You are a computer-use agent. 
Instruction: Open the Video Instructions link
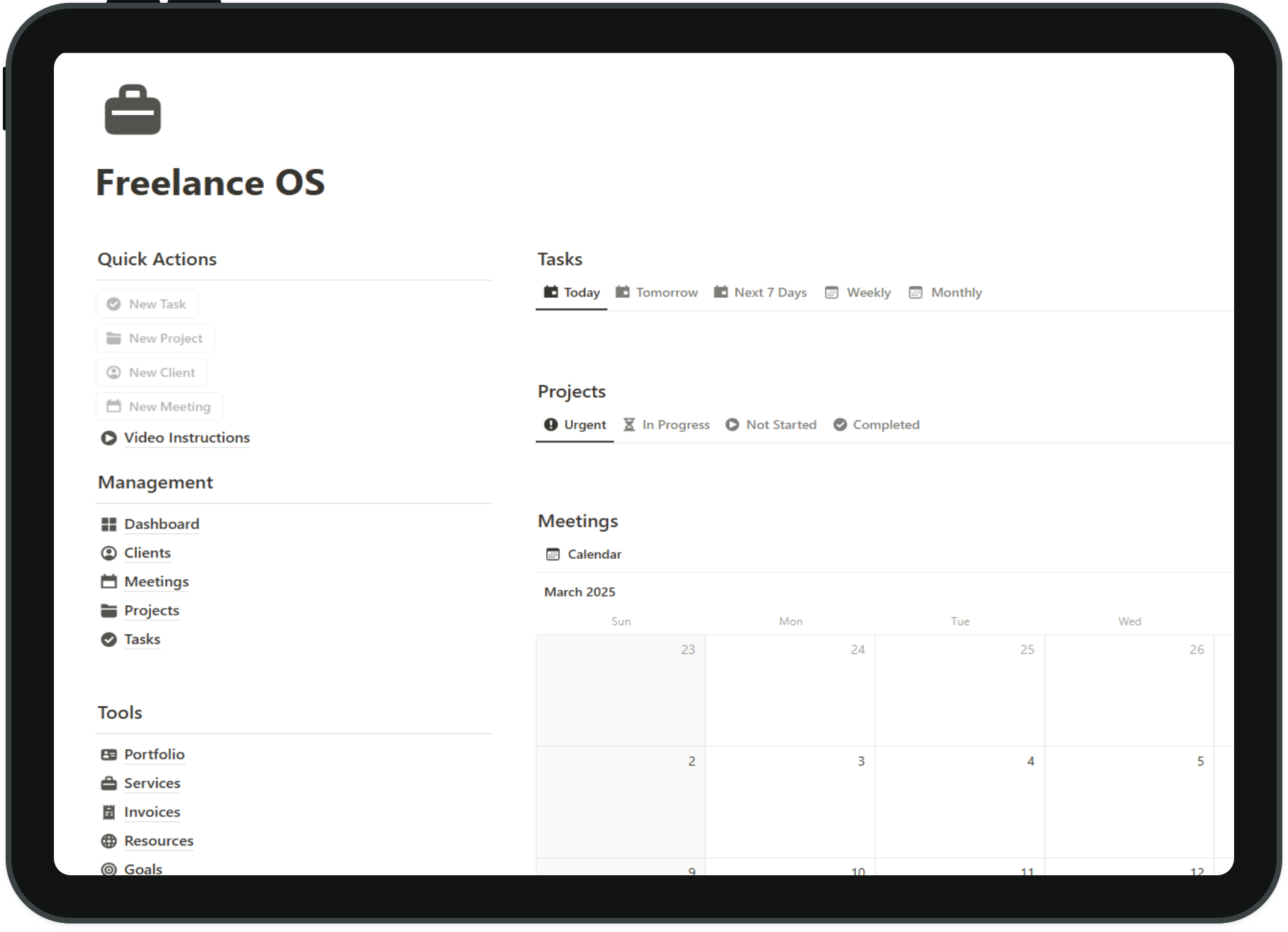pos(187,438)
